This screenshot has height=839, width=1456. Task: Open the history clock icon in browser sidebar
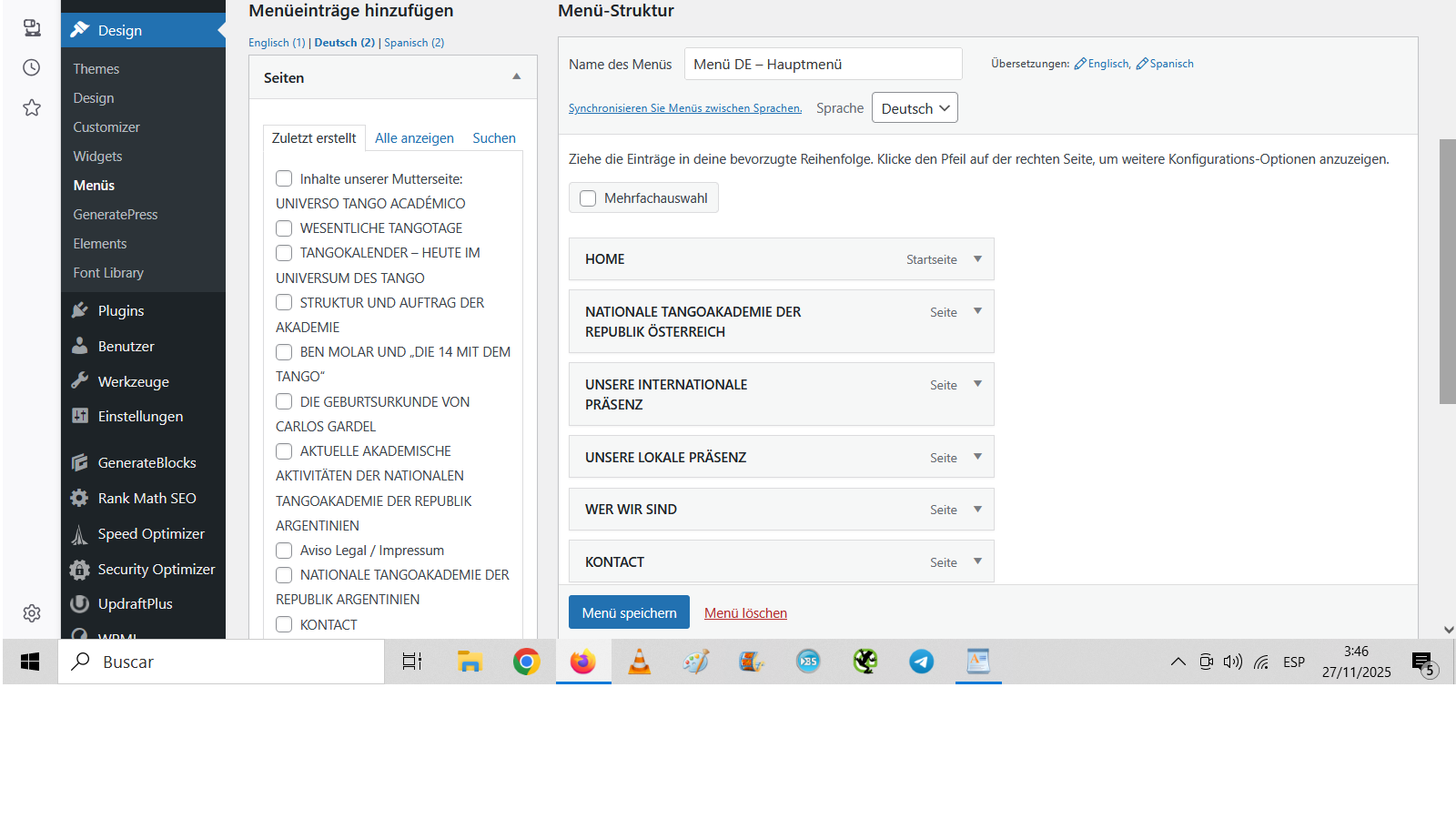point(32,67)
